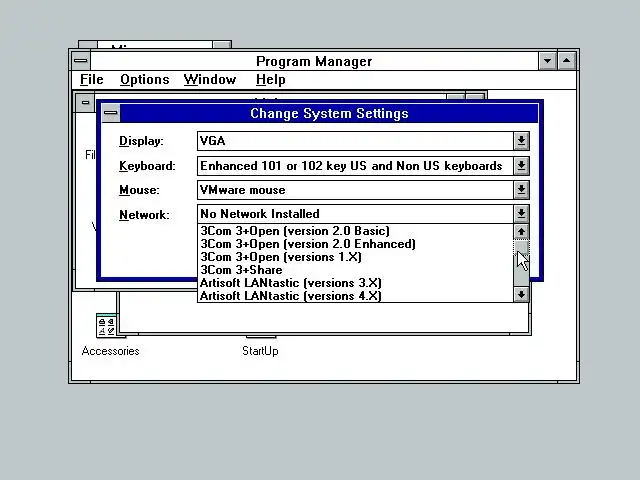Click the network list scrollbar thumb

coord(521,247)
